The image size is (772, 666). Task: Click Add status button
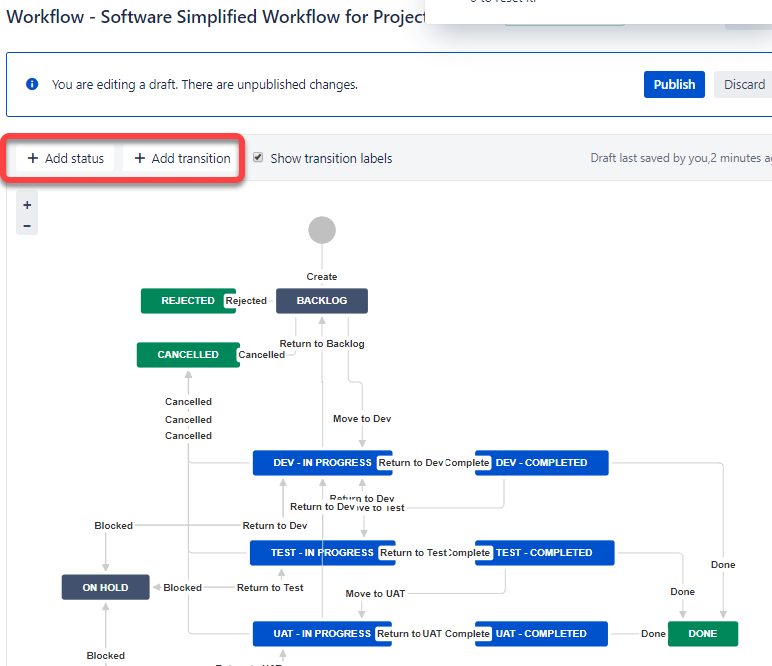pos(65,159)
